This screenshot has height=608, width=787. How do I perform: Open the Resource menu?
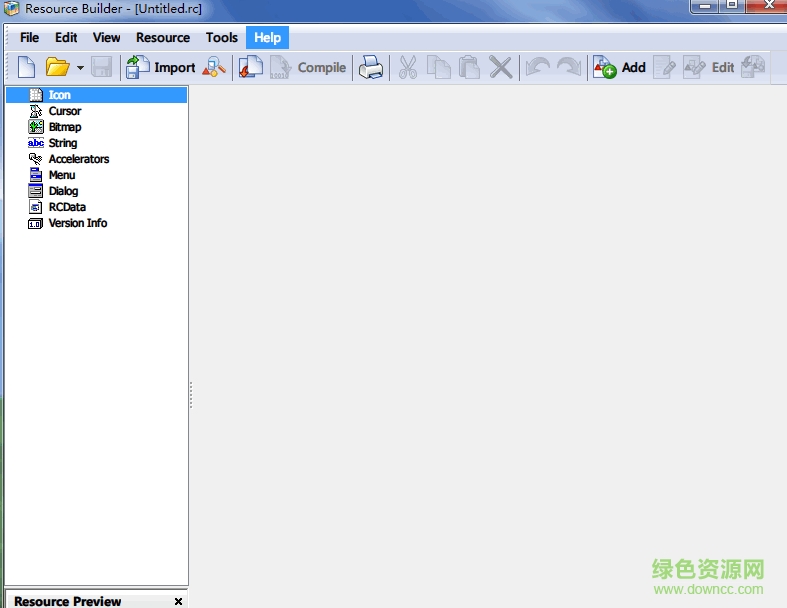(163, 38)
